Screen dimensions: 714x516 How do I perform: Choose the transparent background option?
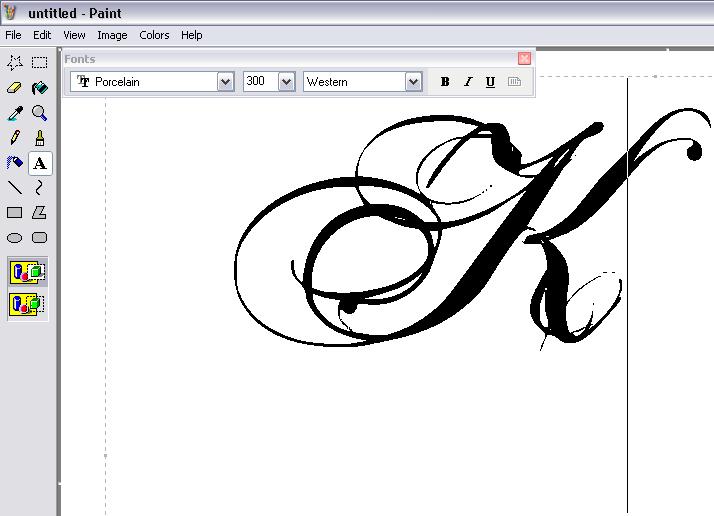(x=28, y=304)
